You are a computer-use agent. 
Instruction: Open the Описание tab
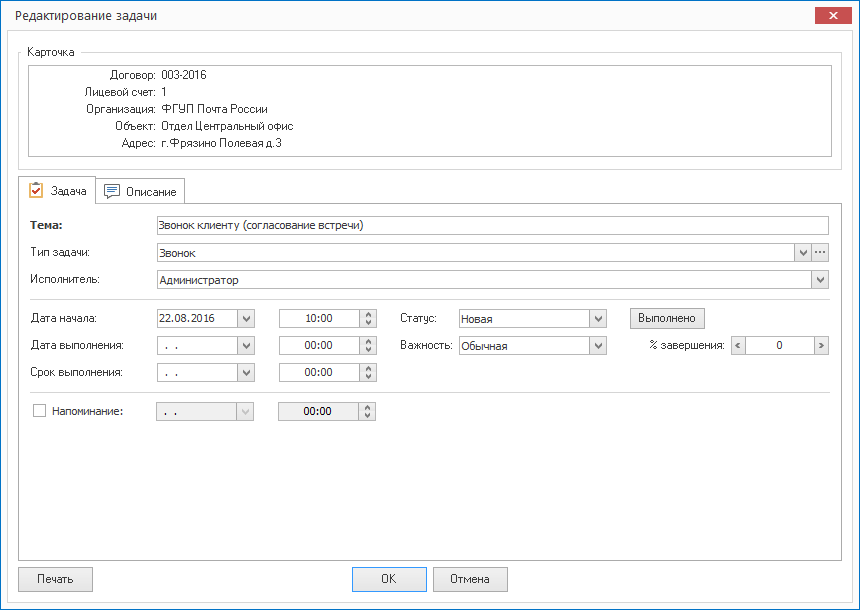(140, 191)
